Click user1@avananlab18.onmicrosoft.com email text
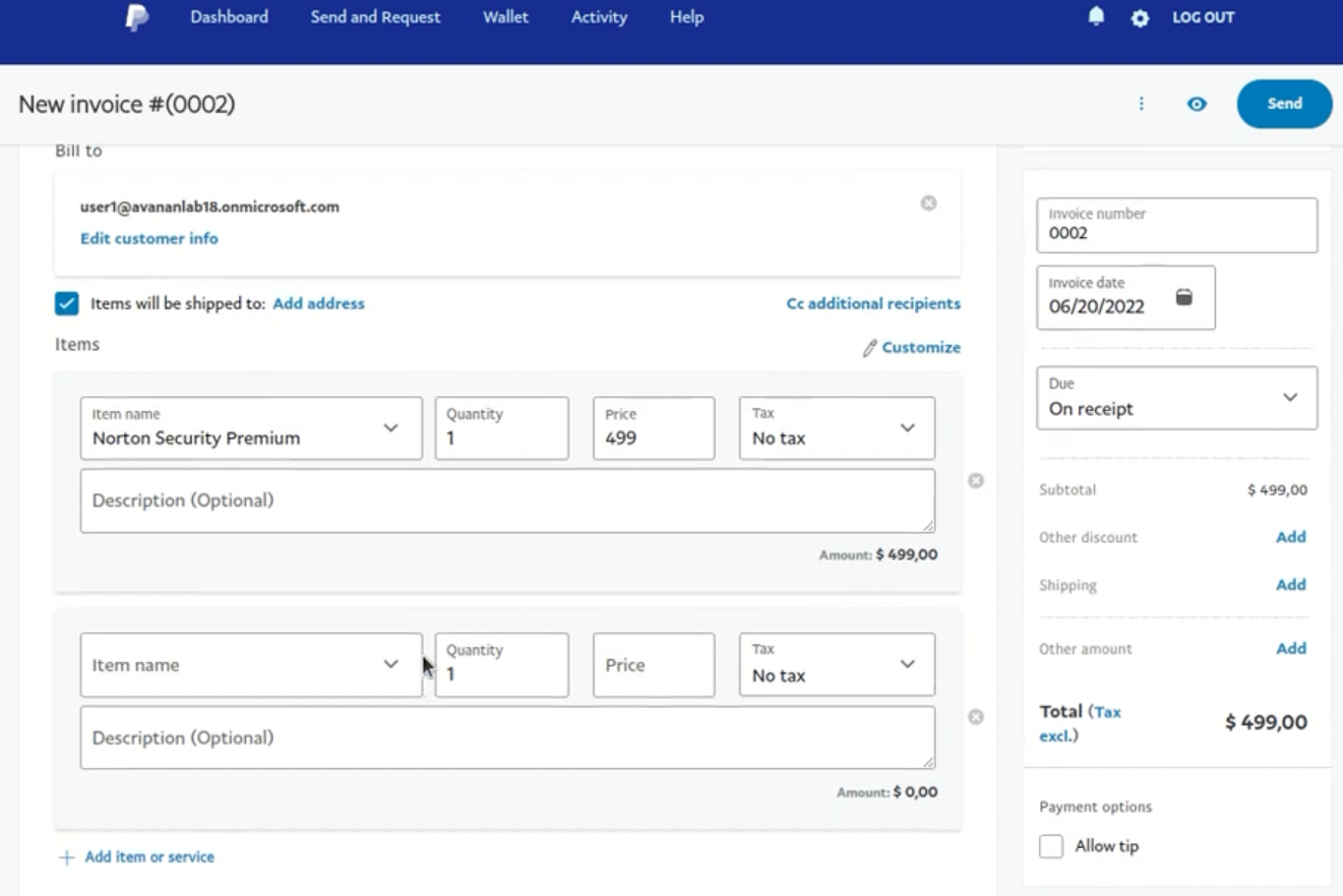The width and height of the screenshot is (1343, 896). click(210, 207)
